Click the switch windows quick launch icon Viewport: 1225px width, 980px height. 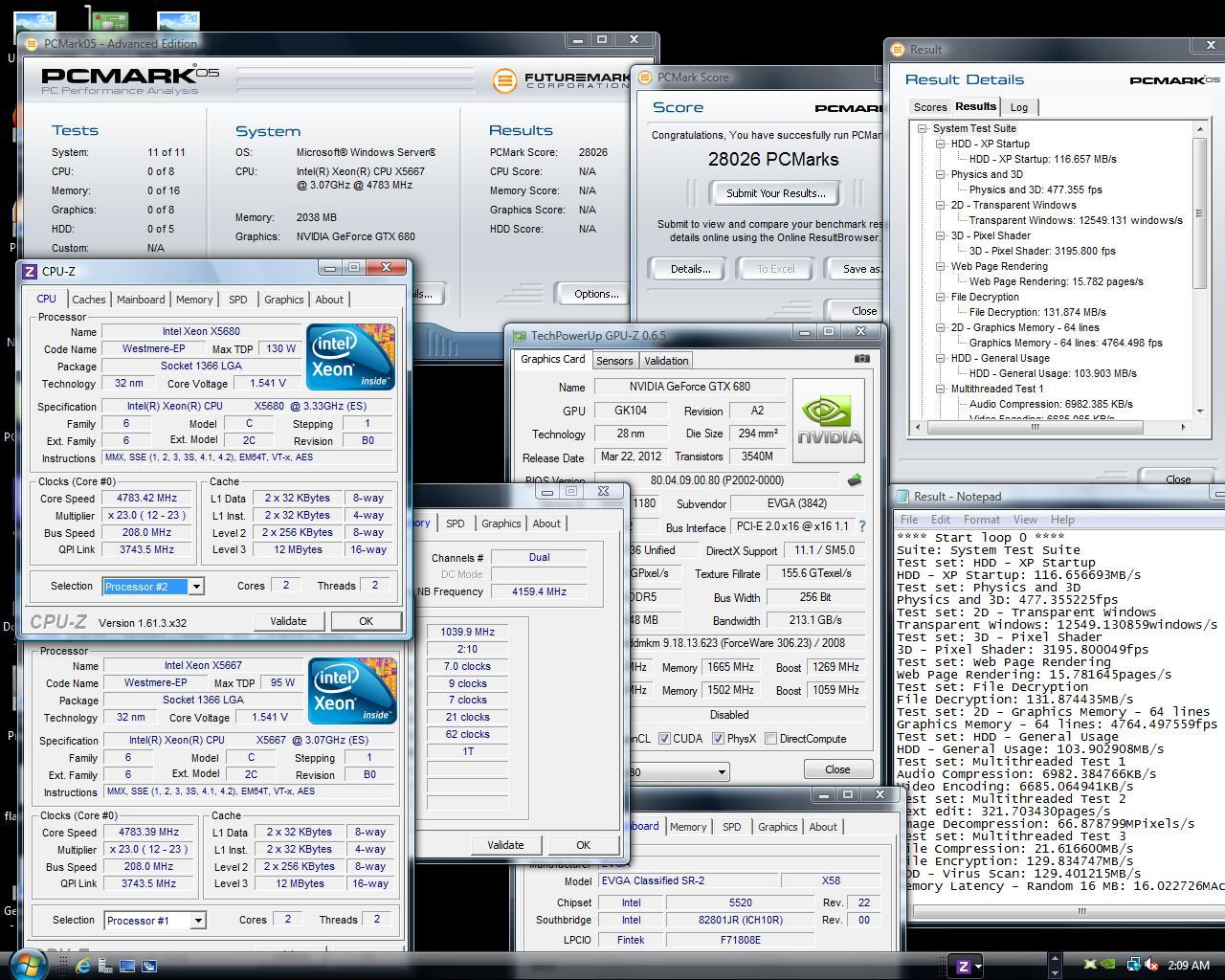pos(149,966)
